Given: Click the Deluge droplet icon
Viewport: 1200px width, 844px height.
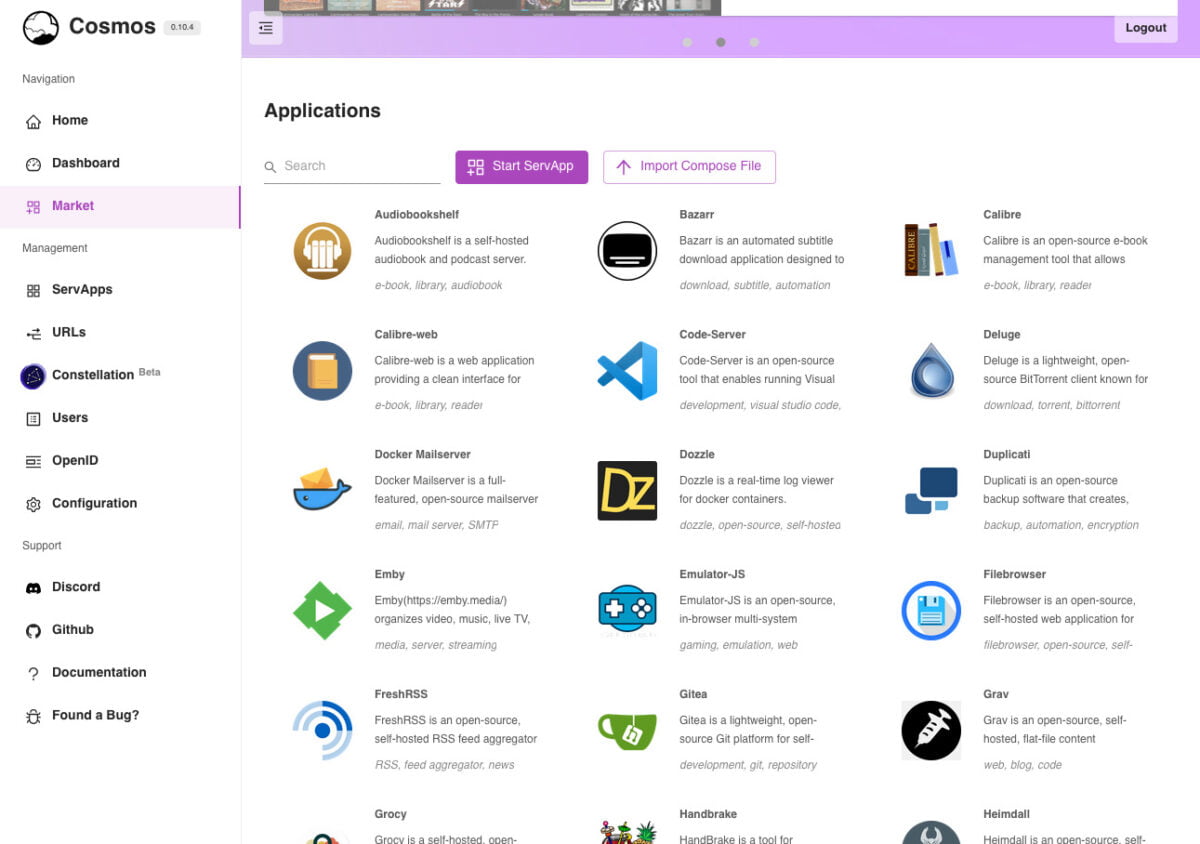Looking at the screenshot, I should pyautogui.click(x=930, y=371).
